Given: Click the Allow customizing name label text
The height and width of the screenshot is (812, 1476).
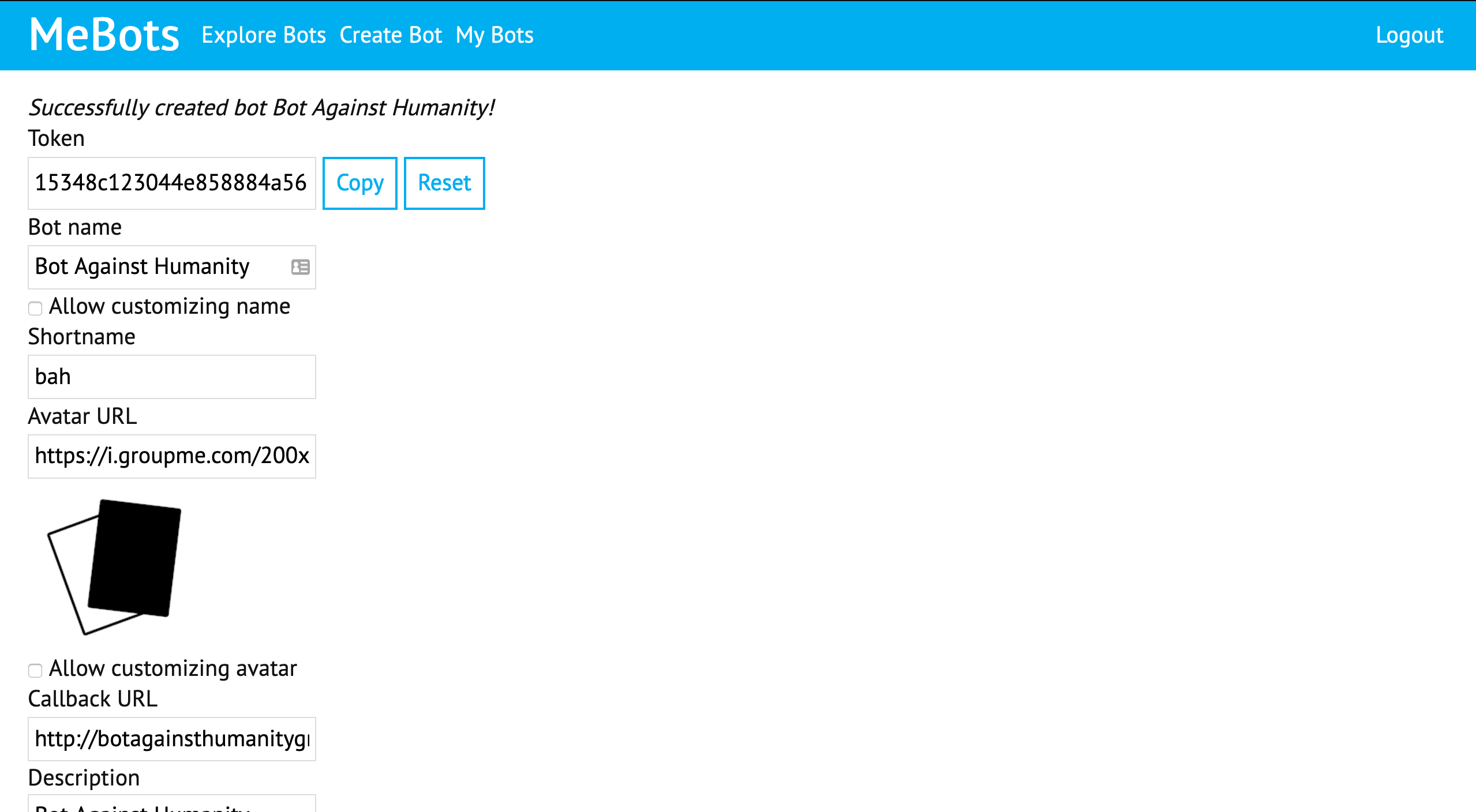Looking at the screenshot, I should point(170,306).
